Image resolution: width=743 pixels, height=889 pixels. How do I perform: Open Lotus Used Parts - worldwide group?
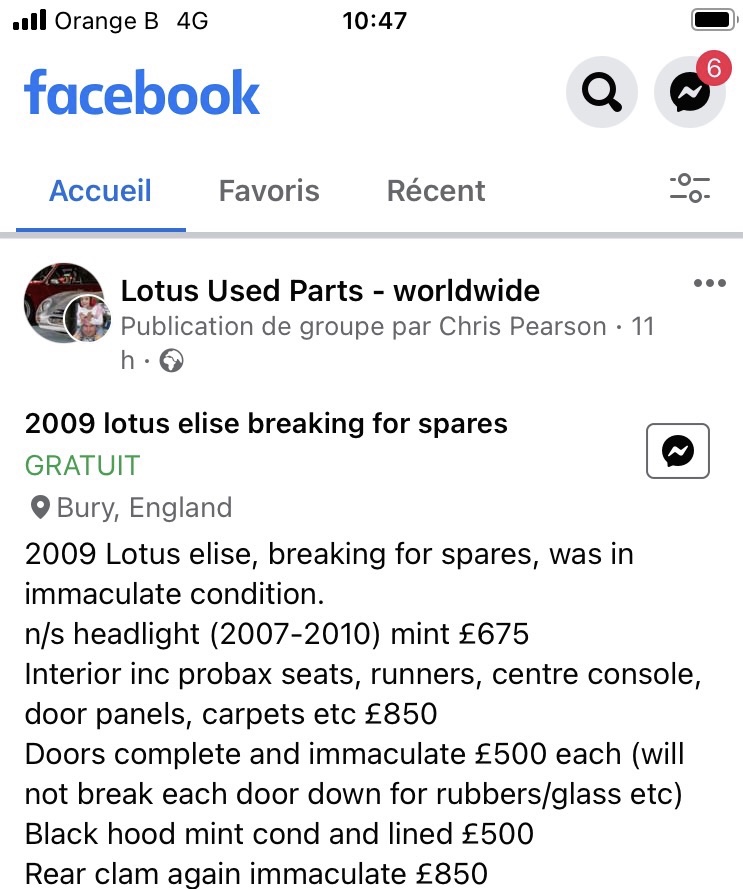(330, 291)
